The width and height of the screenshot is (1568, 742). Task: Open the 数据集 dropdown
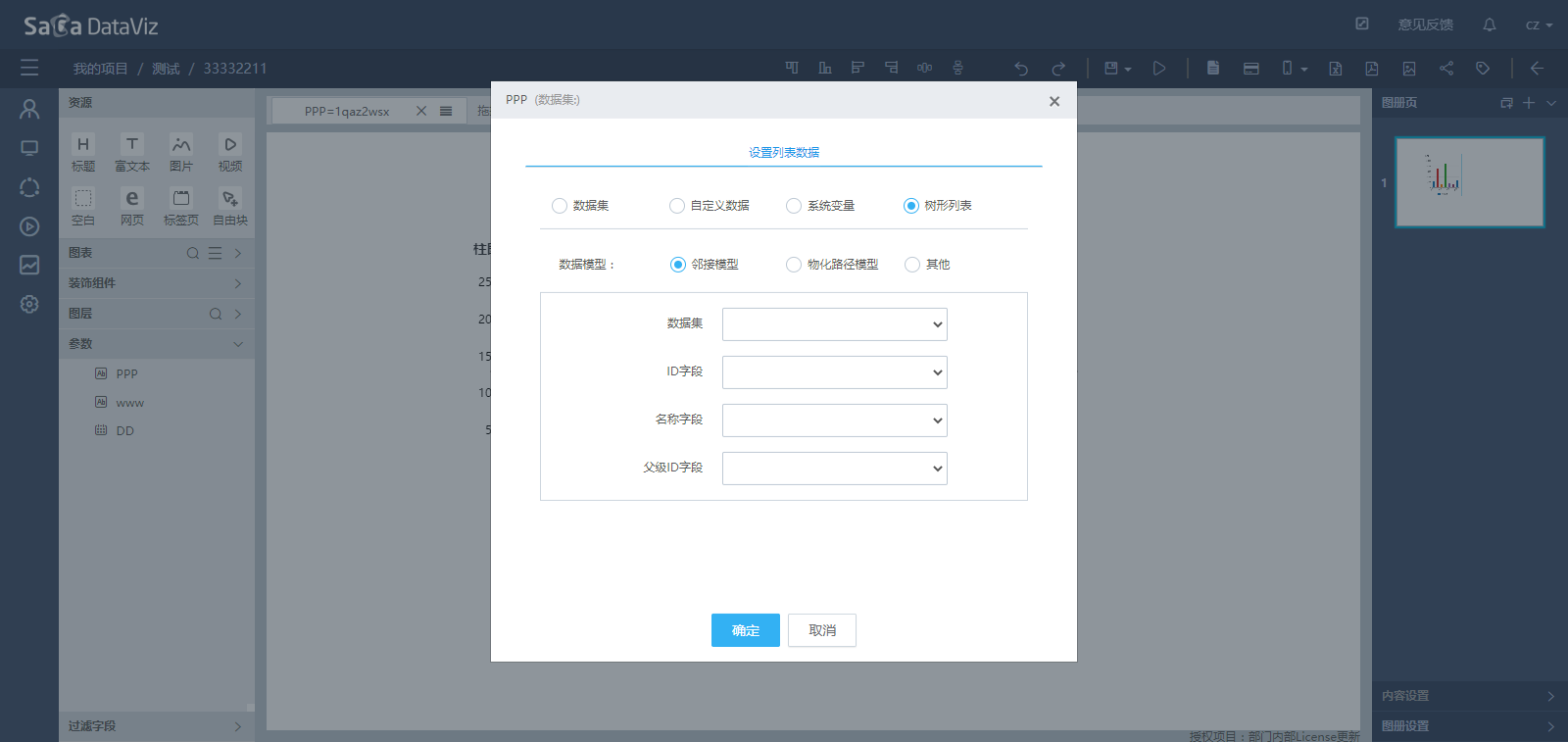[834, 324]
